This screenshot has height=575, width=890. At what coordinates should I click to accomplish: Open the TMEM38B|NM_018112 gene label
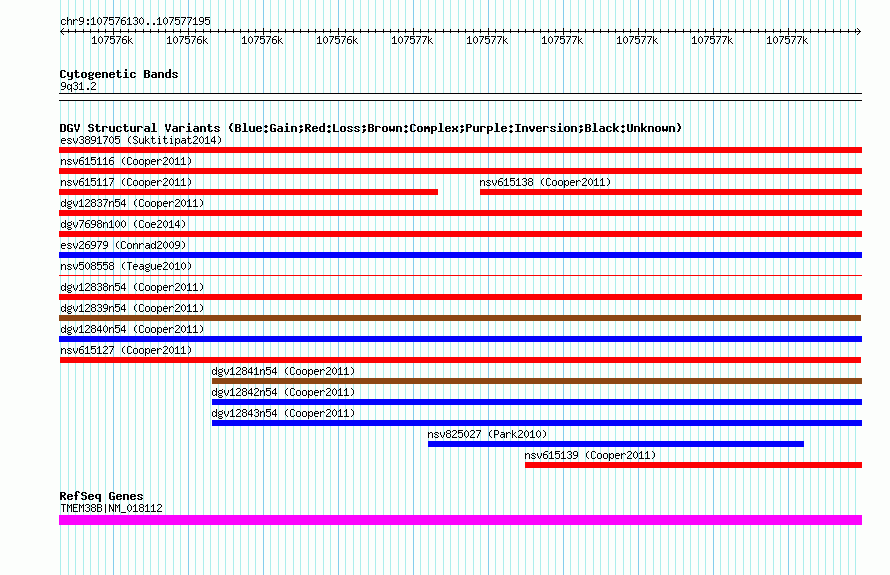(111, 508)
